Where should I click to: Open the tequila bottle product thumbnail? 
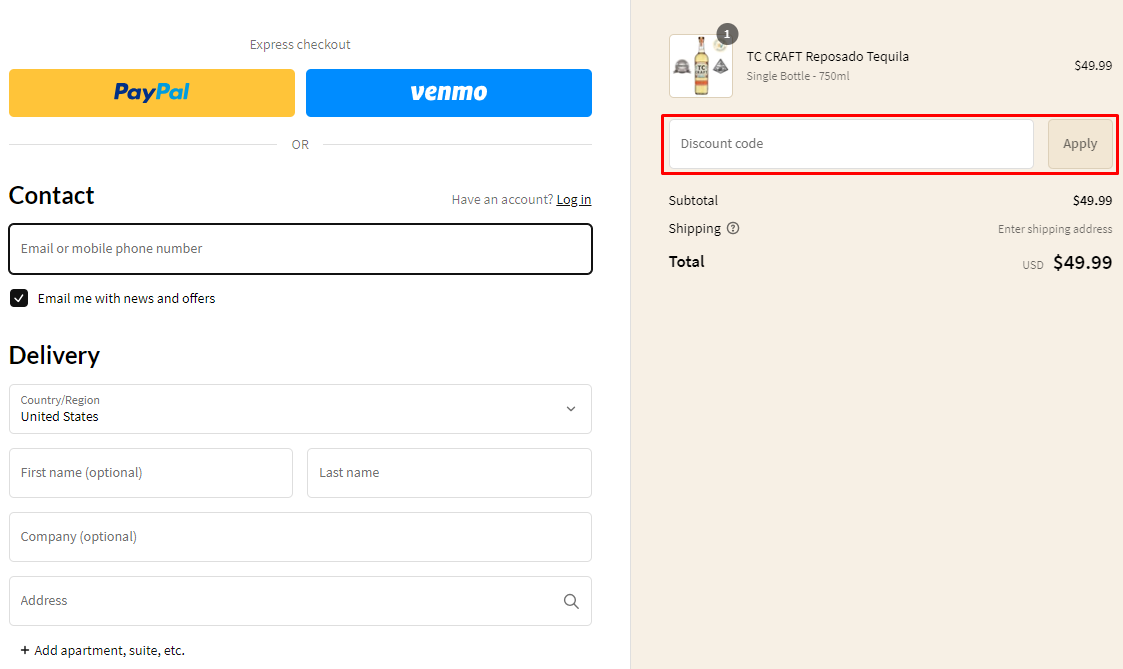[700, 67]
